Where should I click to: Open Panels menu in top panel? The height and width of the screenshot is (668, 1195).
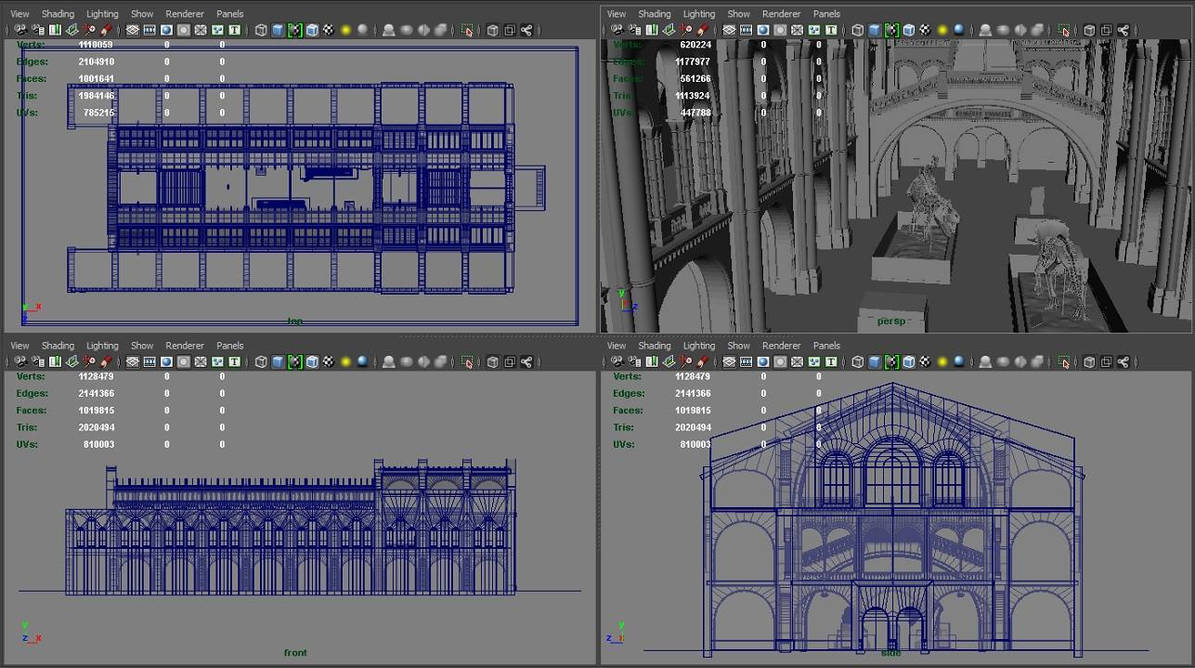(230, 14)
